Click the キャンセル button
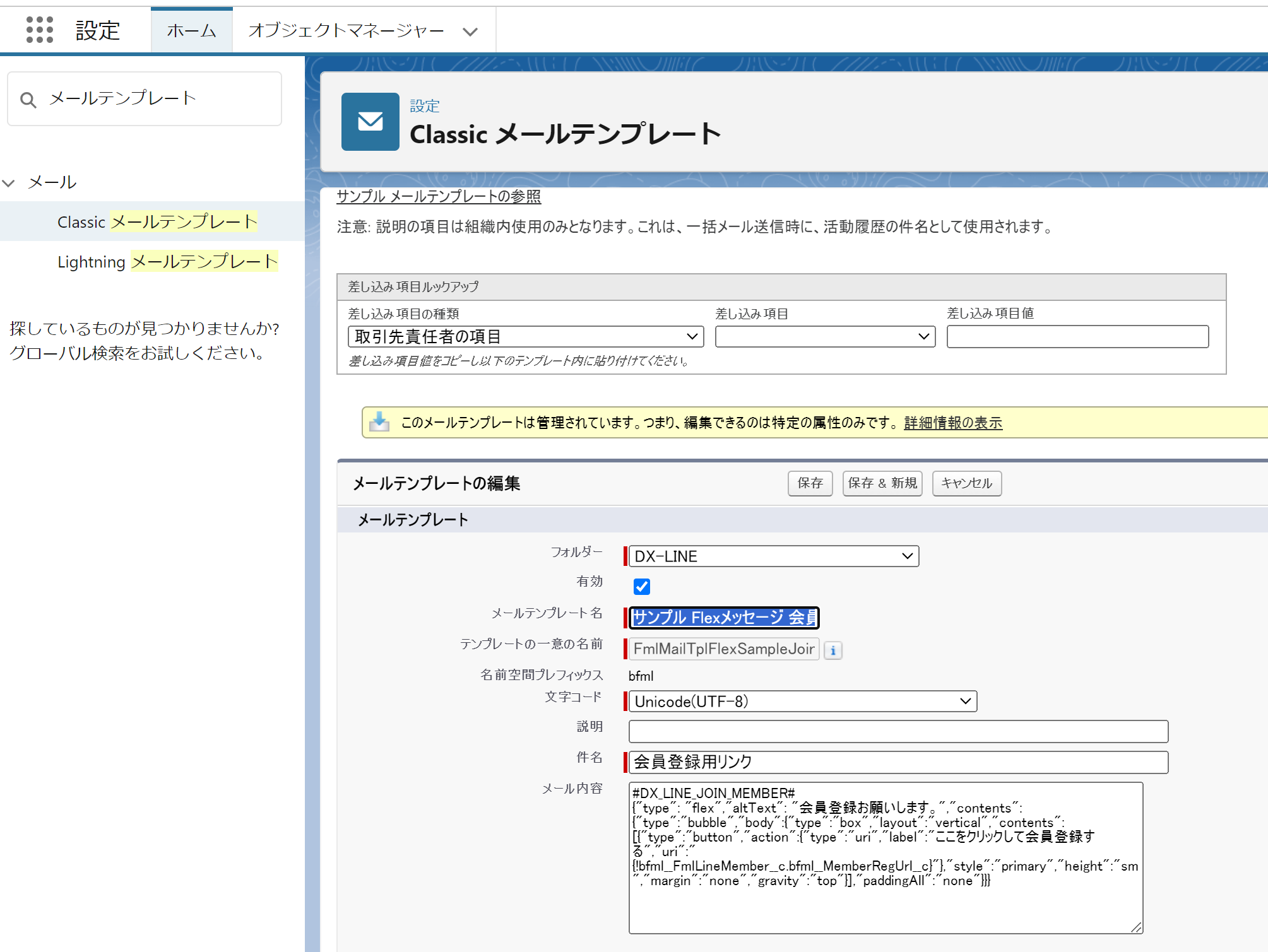 [x=966, y=483]
